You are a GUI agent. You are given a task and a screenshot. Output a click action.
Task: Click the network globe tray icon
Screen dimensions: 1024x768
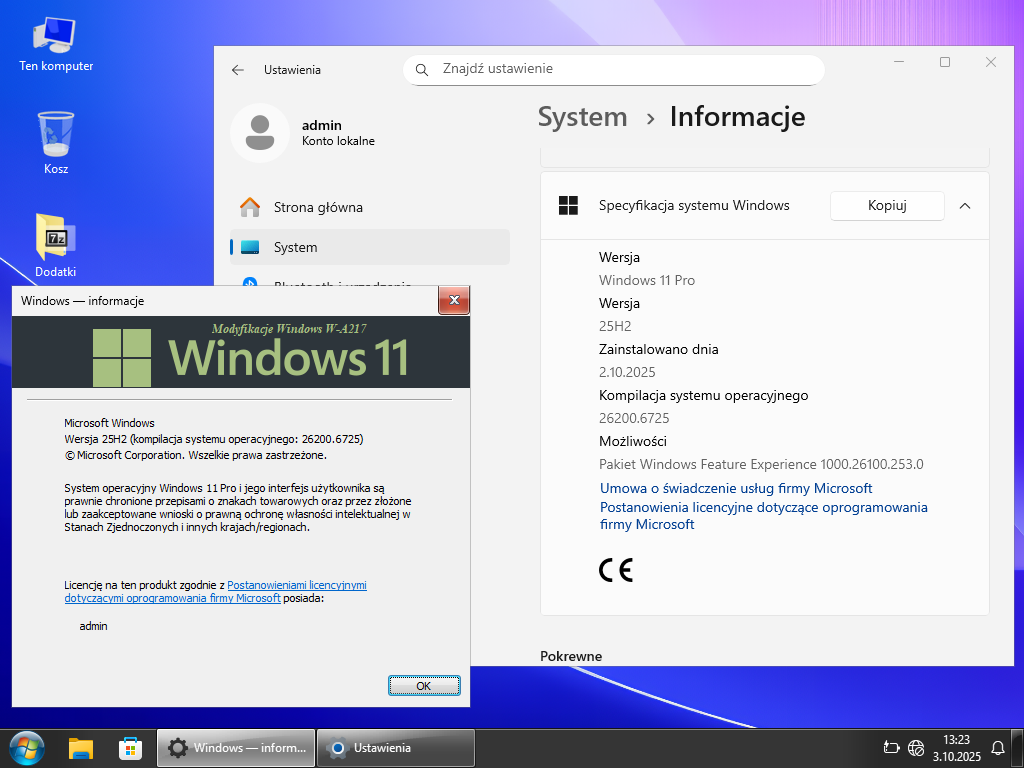coord(916,748)
